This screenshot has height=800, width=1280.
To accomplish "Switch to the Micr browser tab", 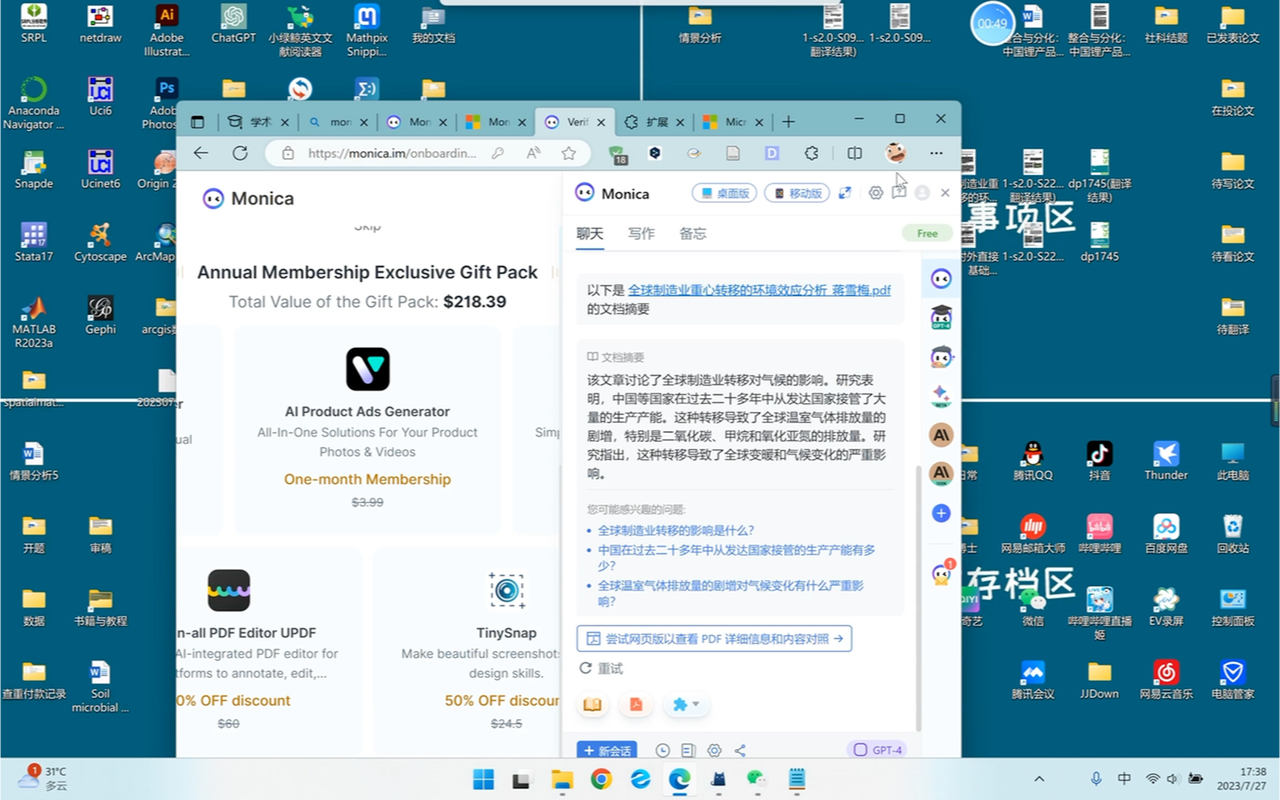I will coord(733,122).
